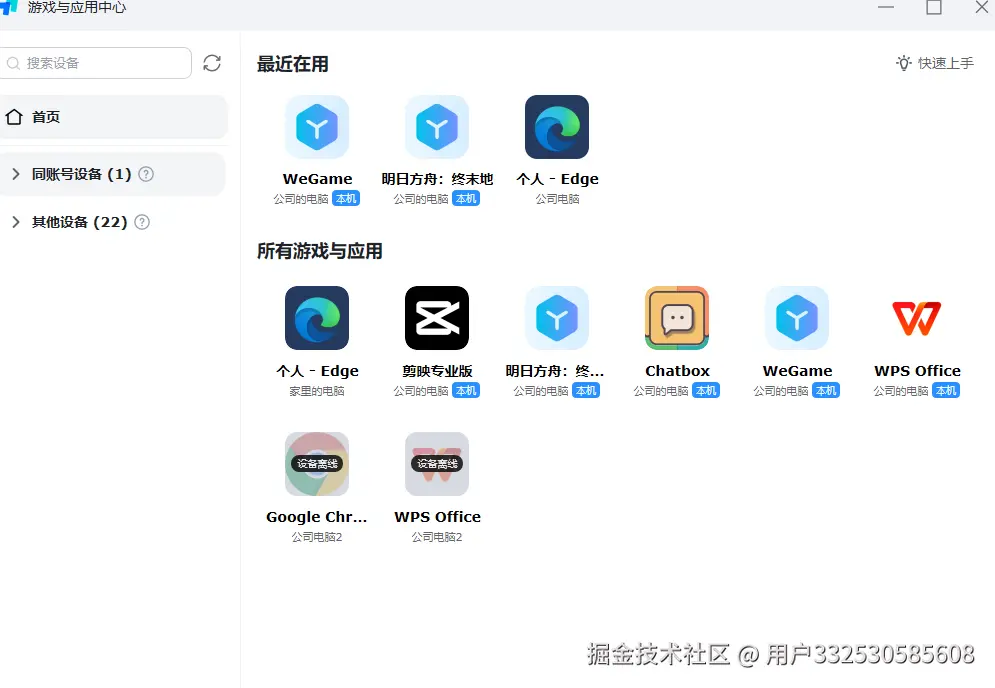Open WeGame in all games and apps
This screenshot has height=688, width=995.
point(796,318)
